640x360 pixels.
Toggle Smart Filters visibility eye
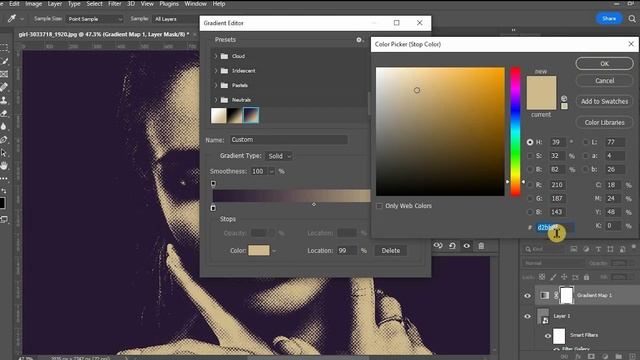[548, 336]
